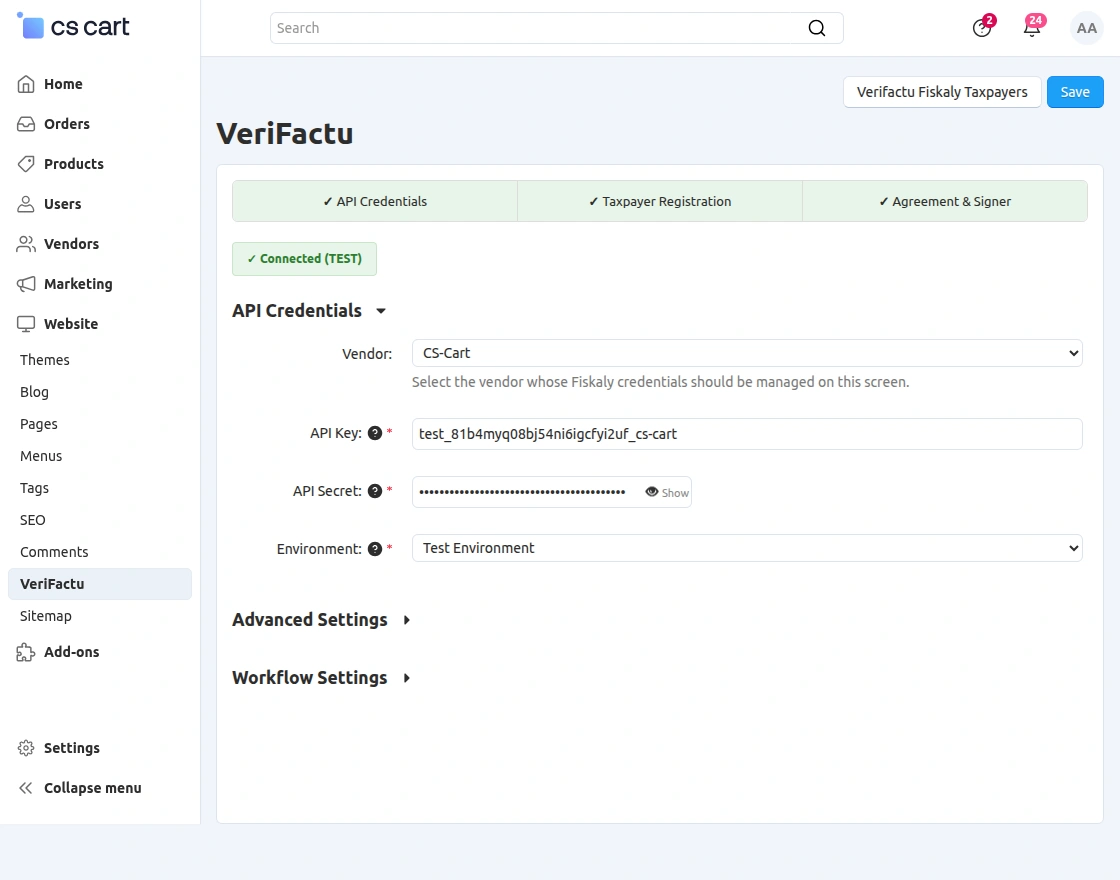Open the Menus submenu item
Screen dimensions: 1120x880
41,456
